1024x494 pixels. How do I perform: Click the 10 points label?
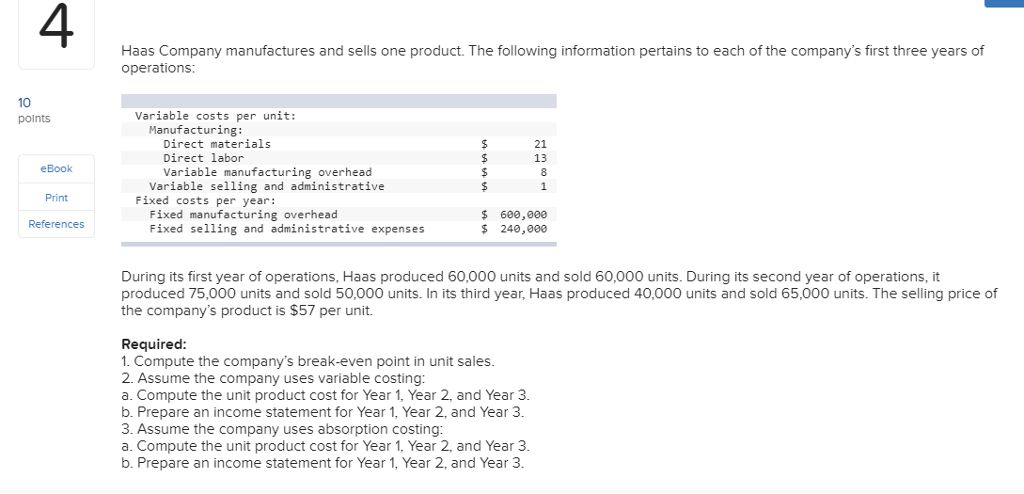pyautogui.click(x=34, y=110)
